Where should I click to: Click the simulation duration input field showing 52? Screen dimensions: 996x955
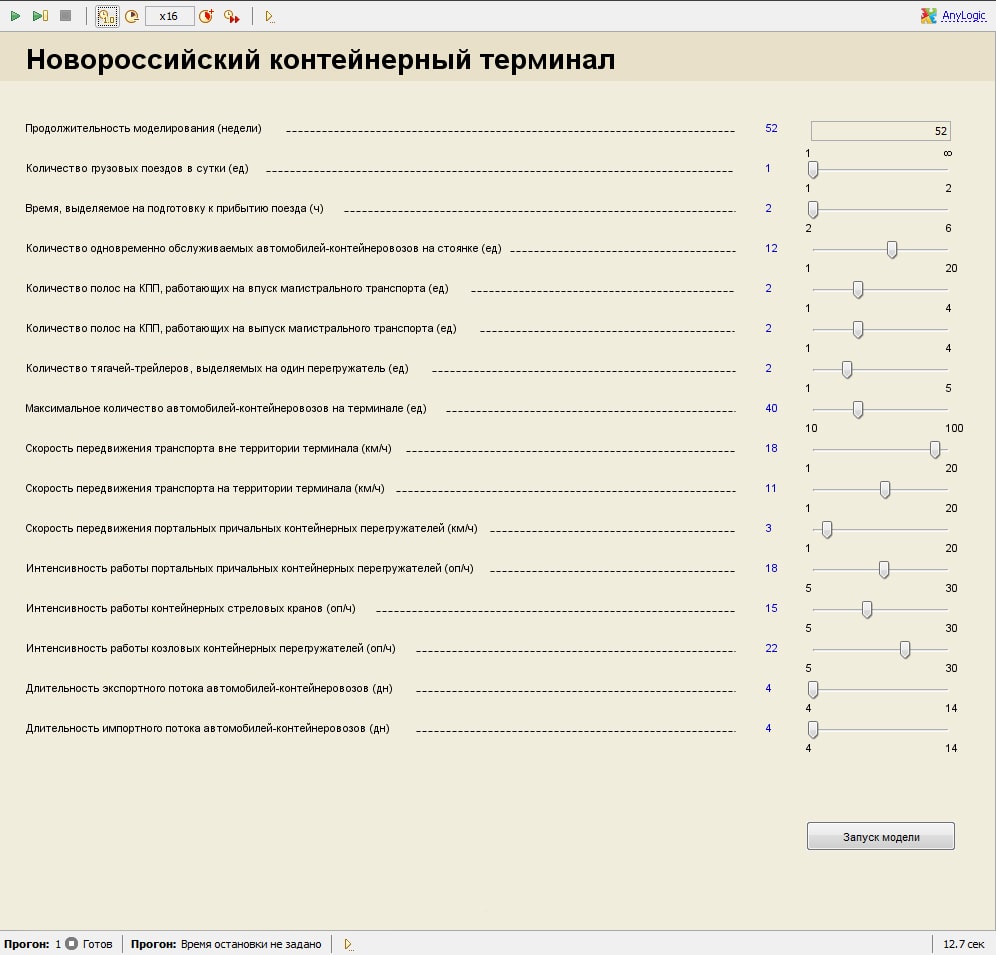click(880, 131)
